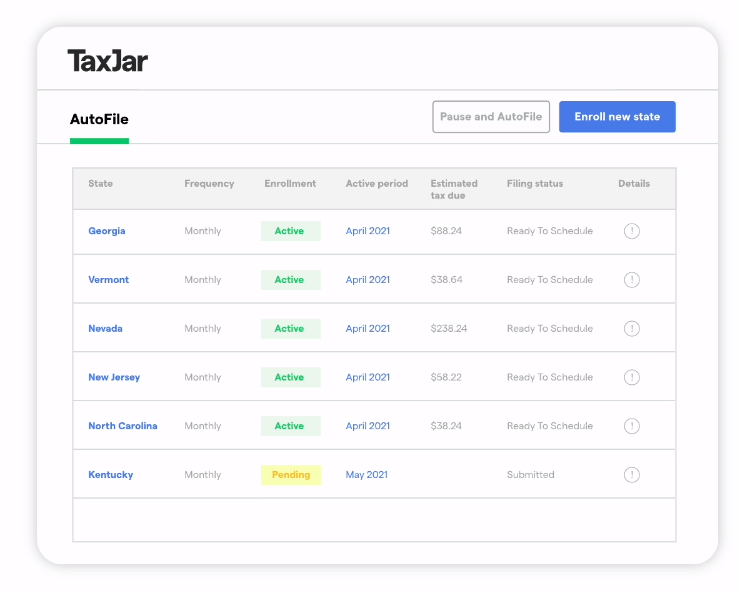Click Kentucky's May 2021 active period
Screen dimensions: 739x594
click(x=367, y=475)
